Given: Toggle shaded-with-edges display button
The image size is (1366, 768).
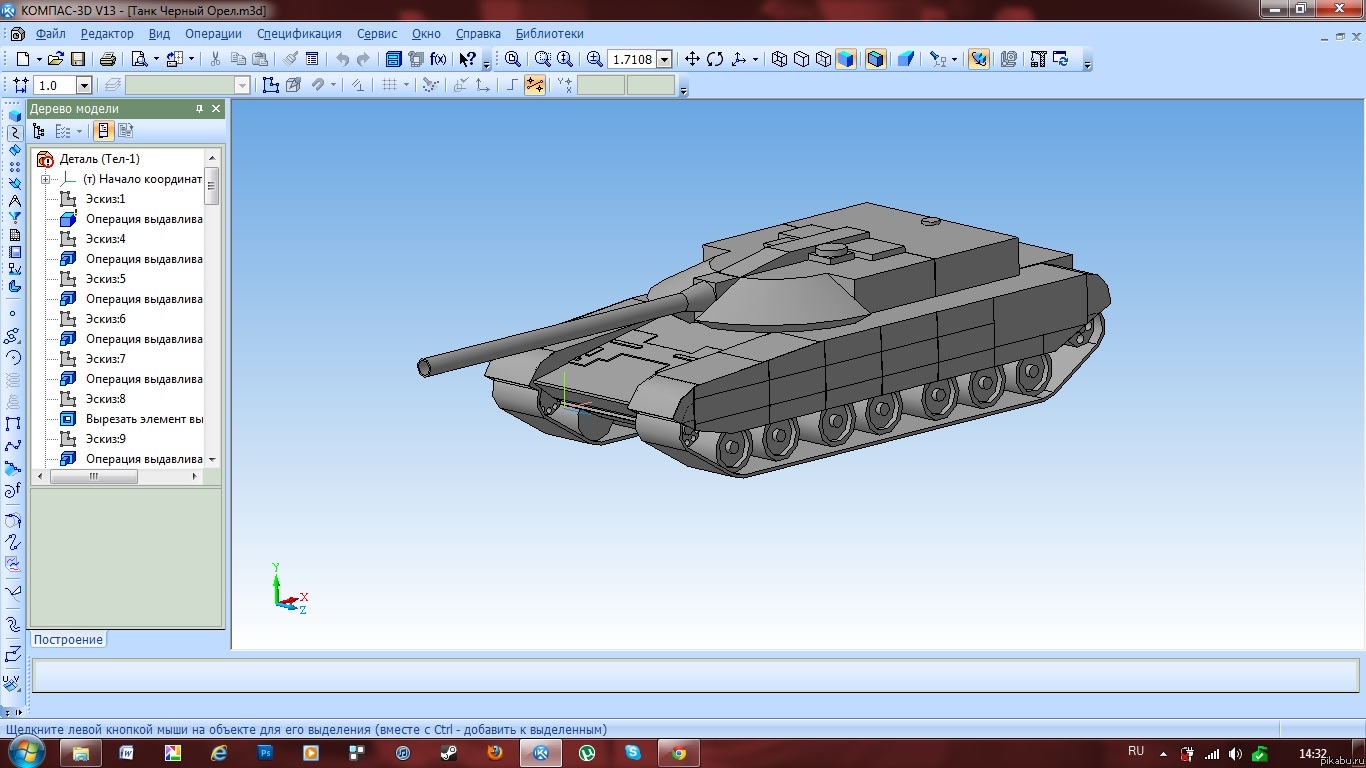Looking at the screenshot, I should click(876, 59).
